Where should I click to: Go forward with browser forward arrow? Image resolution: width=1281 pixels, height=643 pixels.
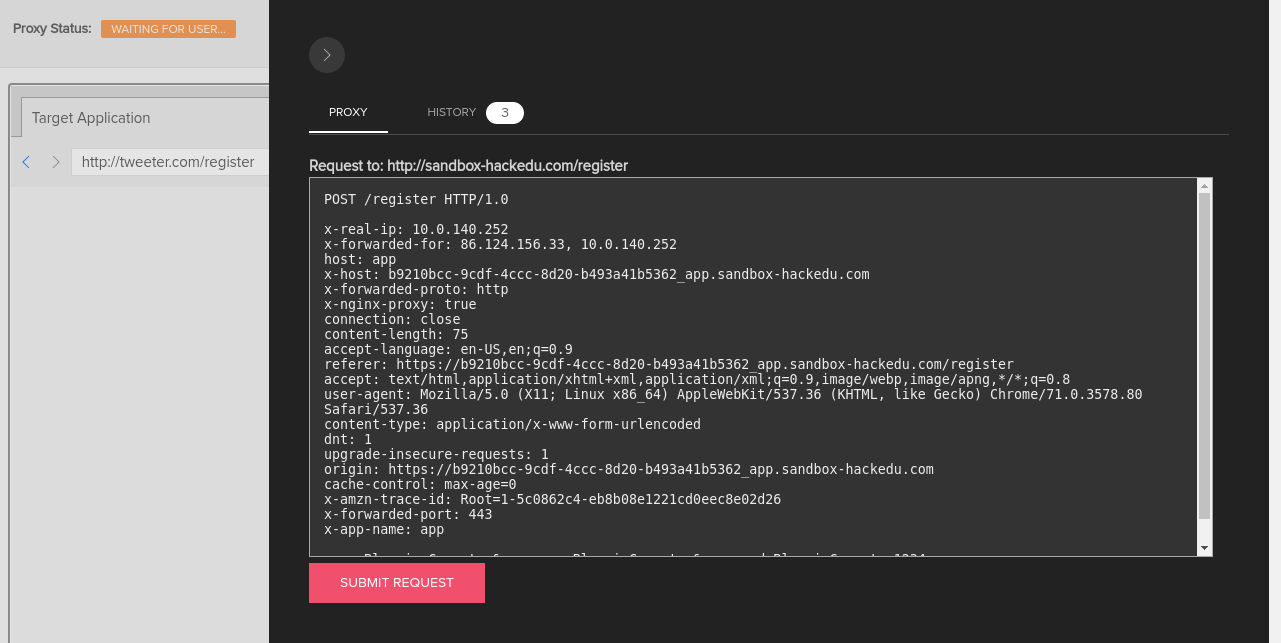point(55,162)
